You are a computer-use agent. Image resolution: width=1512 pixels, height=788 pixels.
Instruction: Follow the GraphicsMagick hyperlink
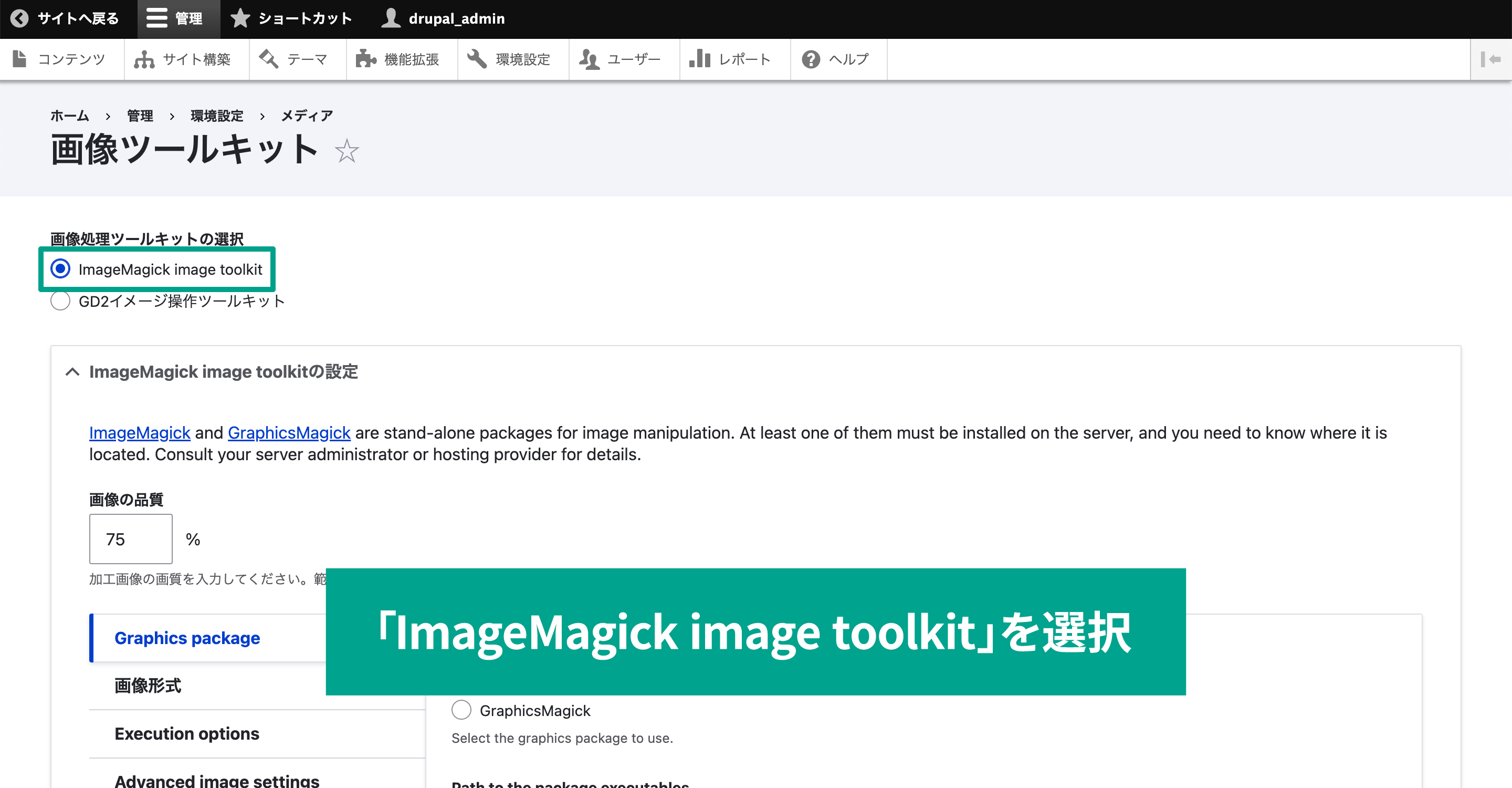289,433
